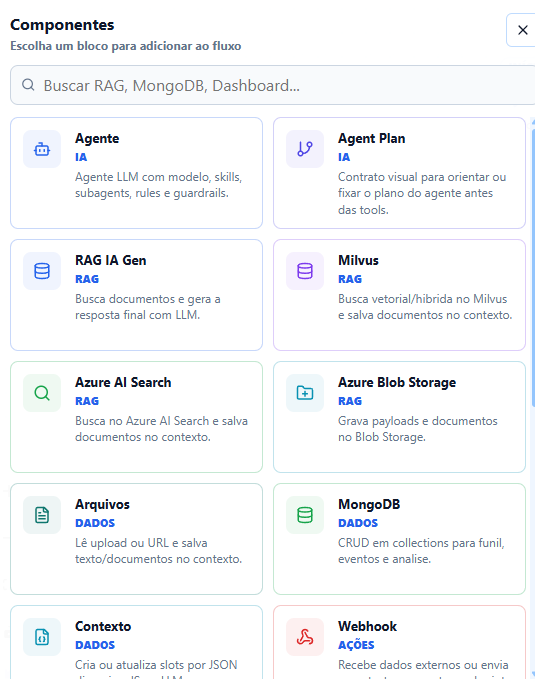The image size is (535, 688).
Task: Click the MongoDB green database icon
Action: point(305,515)
